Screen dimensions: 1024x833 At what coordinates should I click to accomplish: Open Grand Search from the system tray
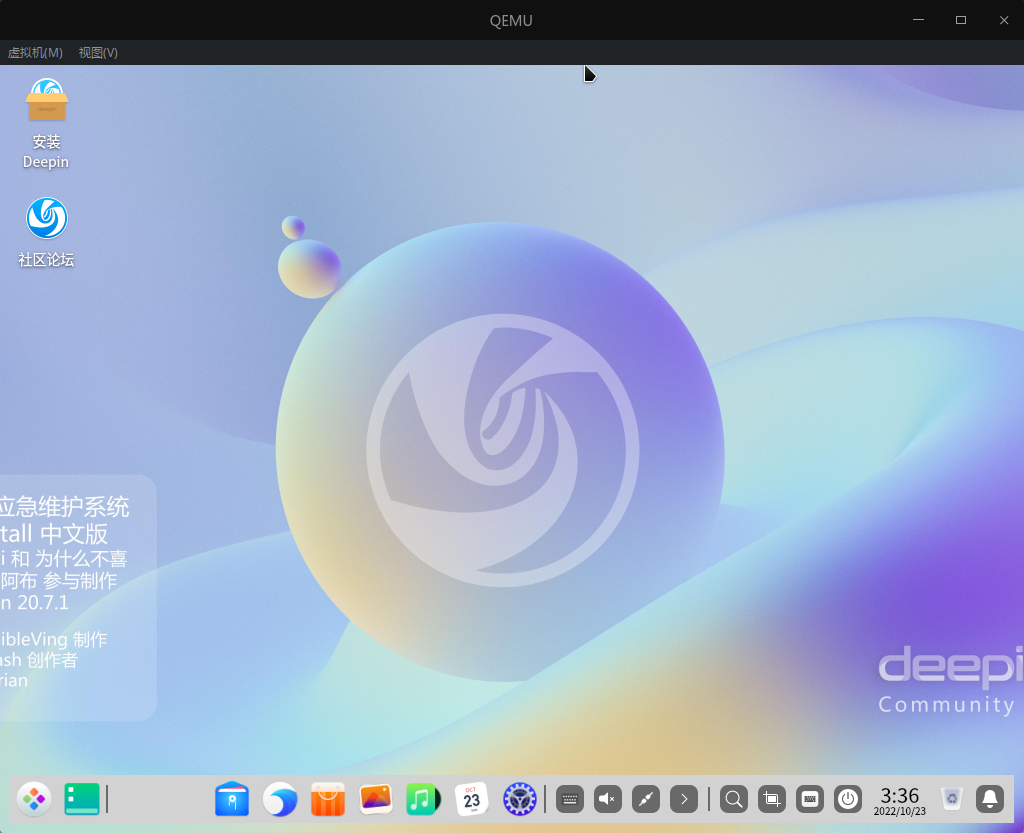[x=733, y=799]
